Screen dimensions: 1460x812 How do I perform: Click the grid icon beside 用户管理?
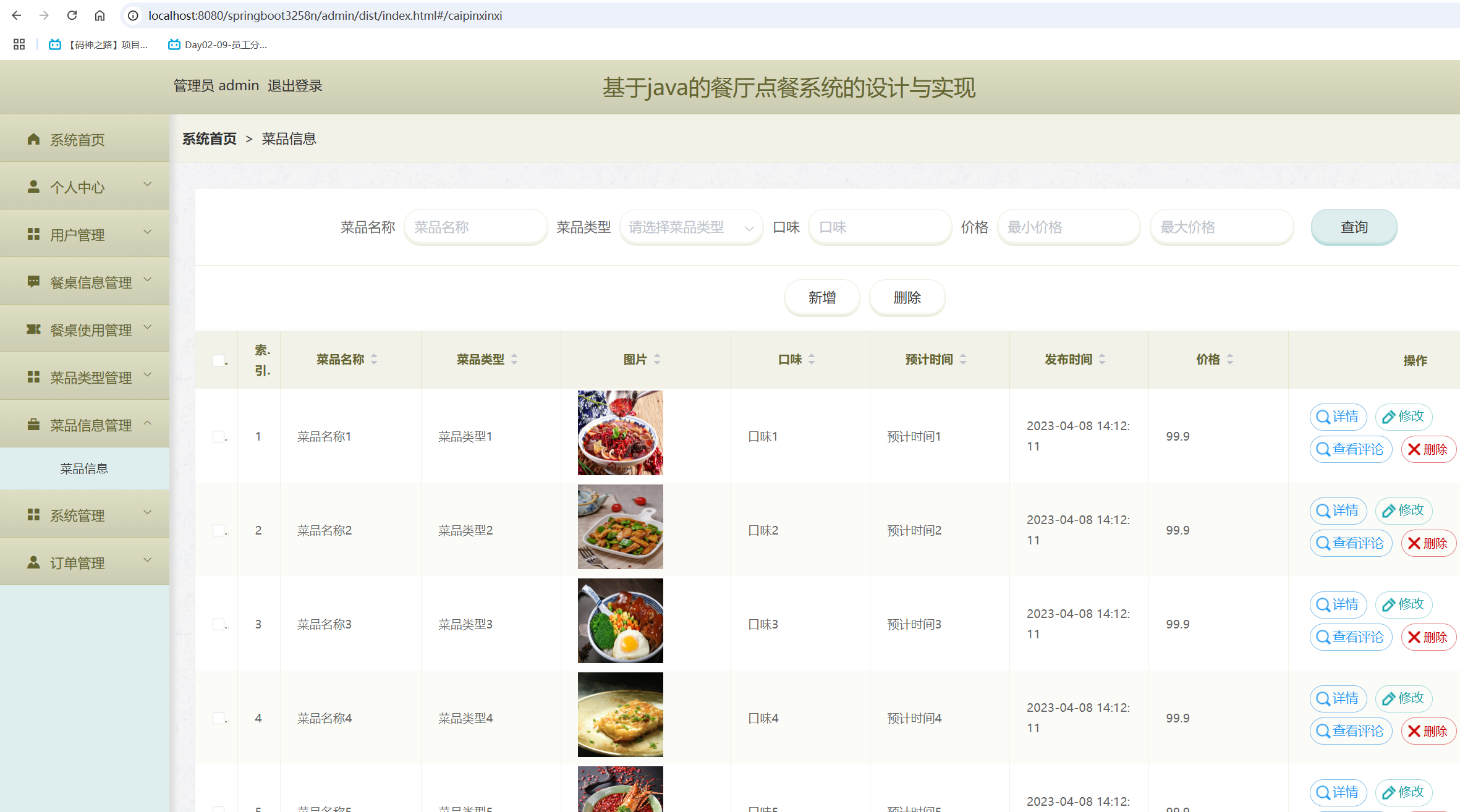click(33, 234)
